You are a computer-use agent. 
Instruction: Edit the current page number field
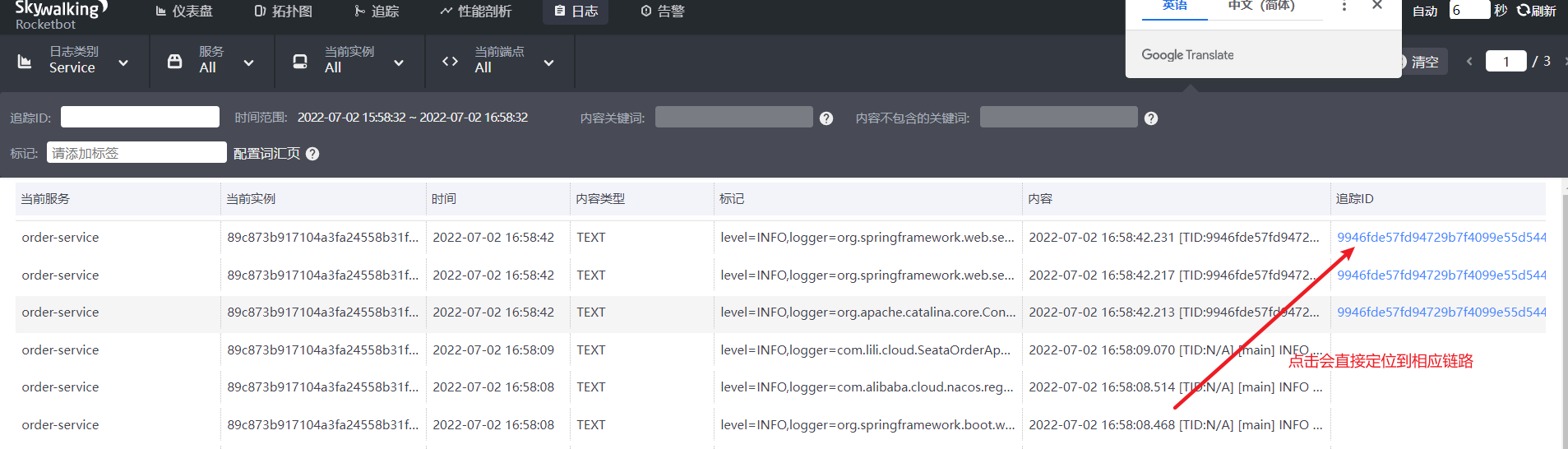(1506, 62)
